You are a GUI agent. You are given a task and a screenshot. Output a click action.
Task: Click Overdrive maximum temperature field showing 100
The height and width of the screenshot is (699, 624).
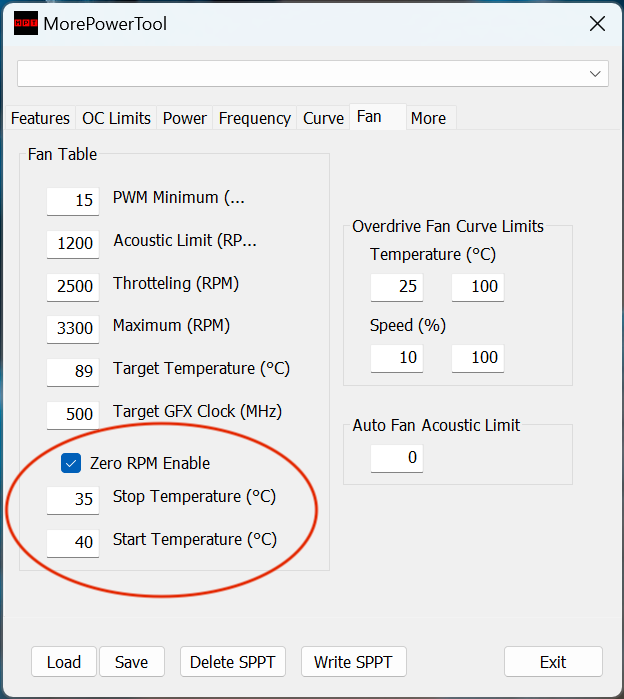click(x=478, y=287)
